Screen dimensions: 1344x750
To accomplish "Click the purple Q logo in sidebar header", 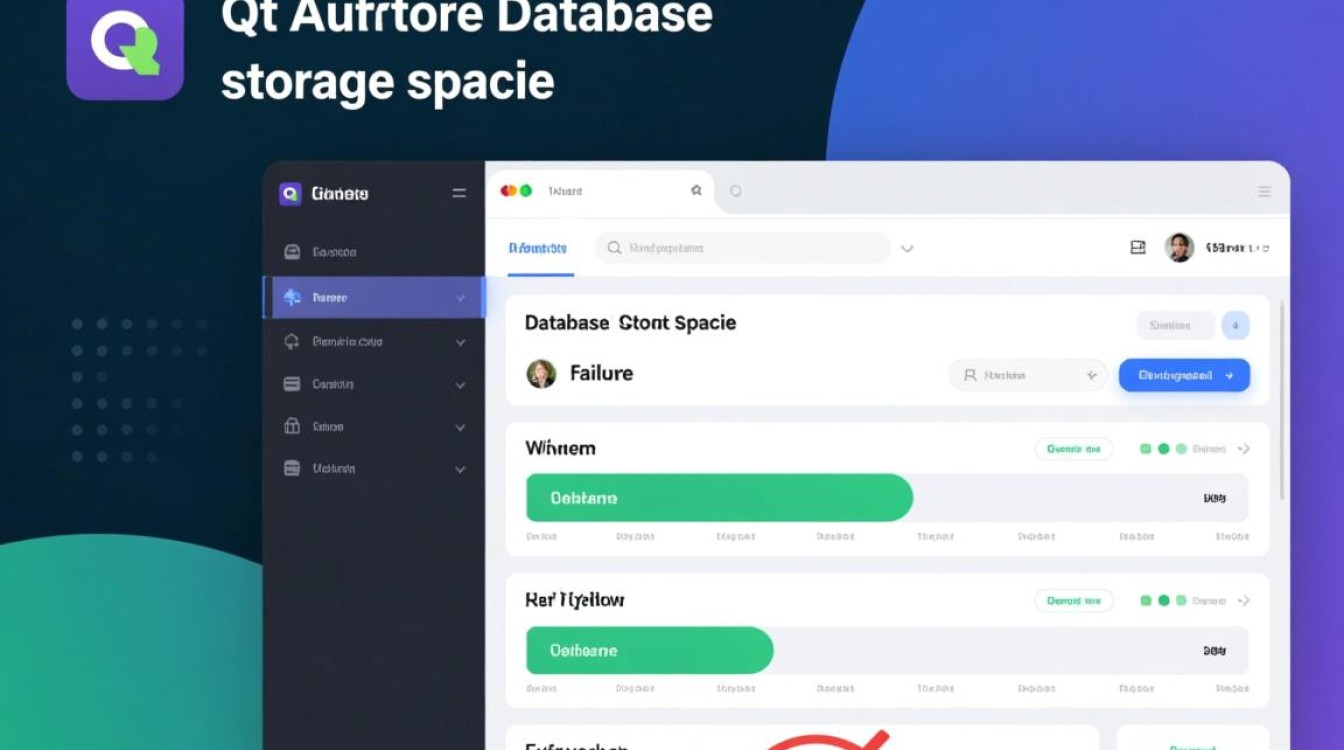I will pyautogui.click(x=290, y=193).
